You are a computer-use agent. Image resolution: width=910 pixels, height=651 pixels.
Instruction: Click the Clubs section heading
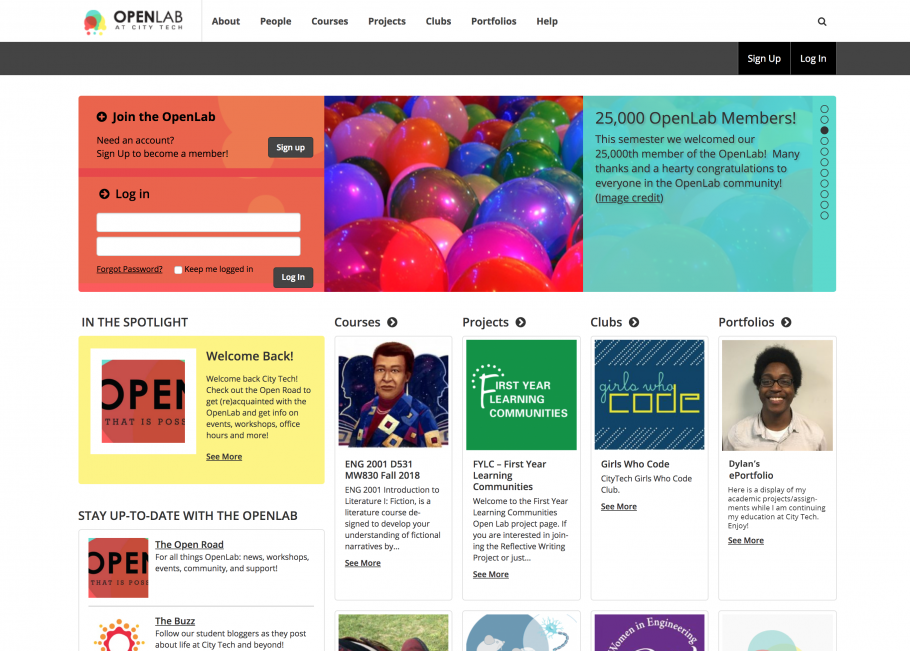tap(606, 322)
